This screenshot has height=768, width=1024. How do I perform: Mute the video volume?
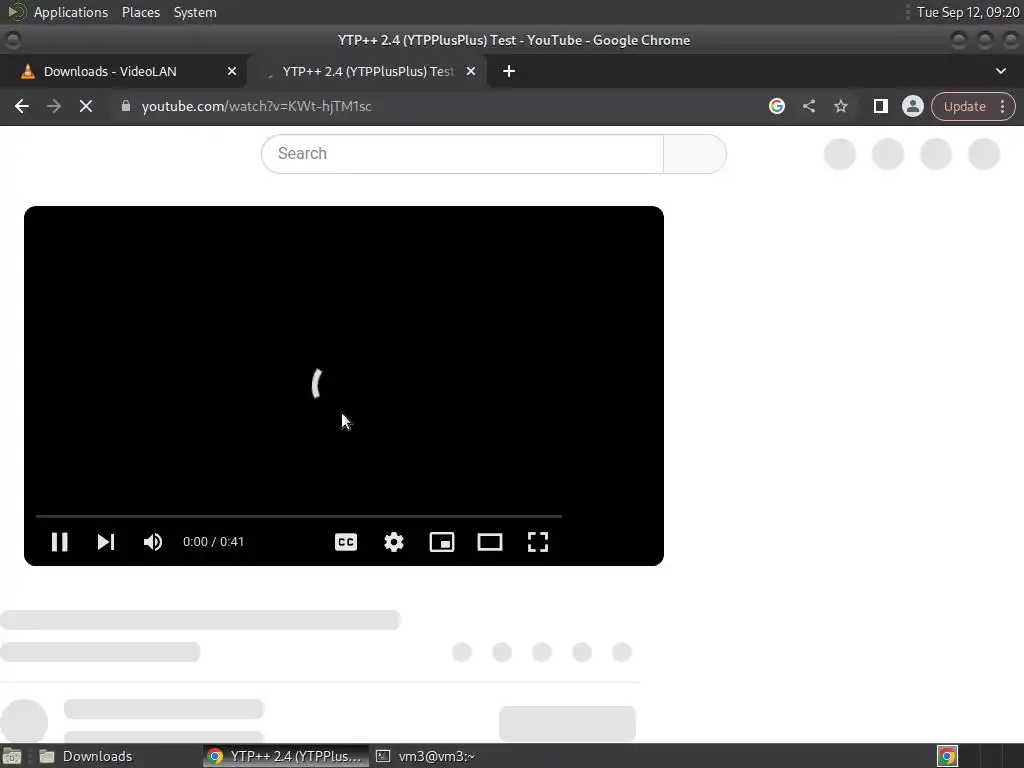tap(153, 542)
